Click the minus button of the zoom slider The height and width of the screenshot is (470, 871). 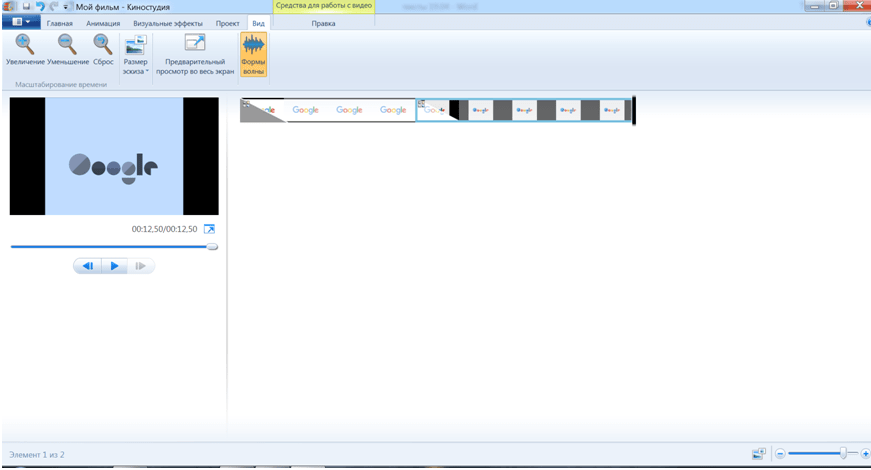780,454
